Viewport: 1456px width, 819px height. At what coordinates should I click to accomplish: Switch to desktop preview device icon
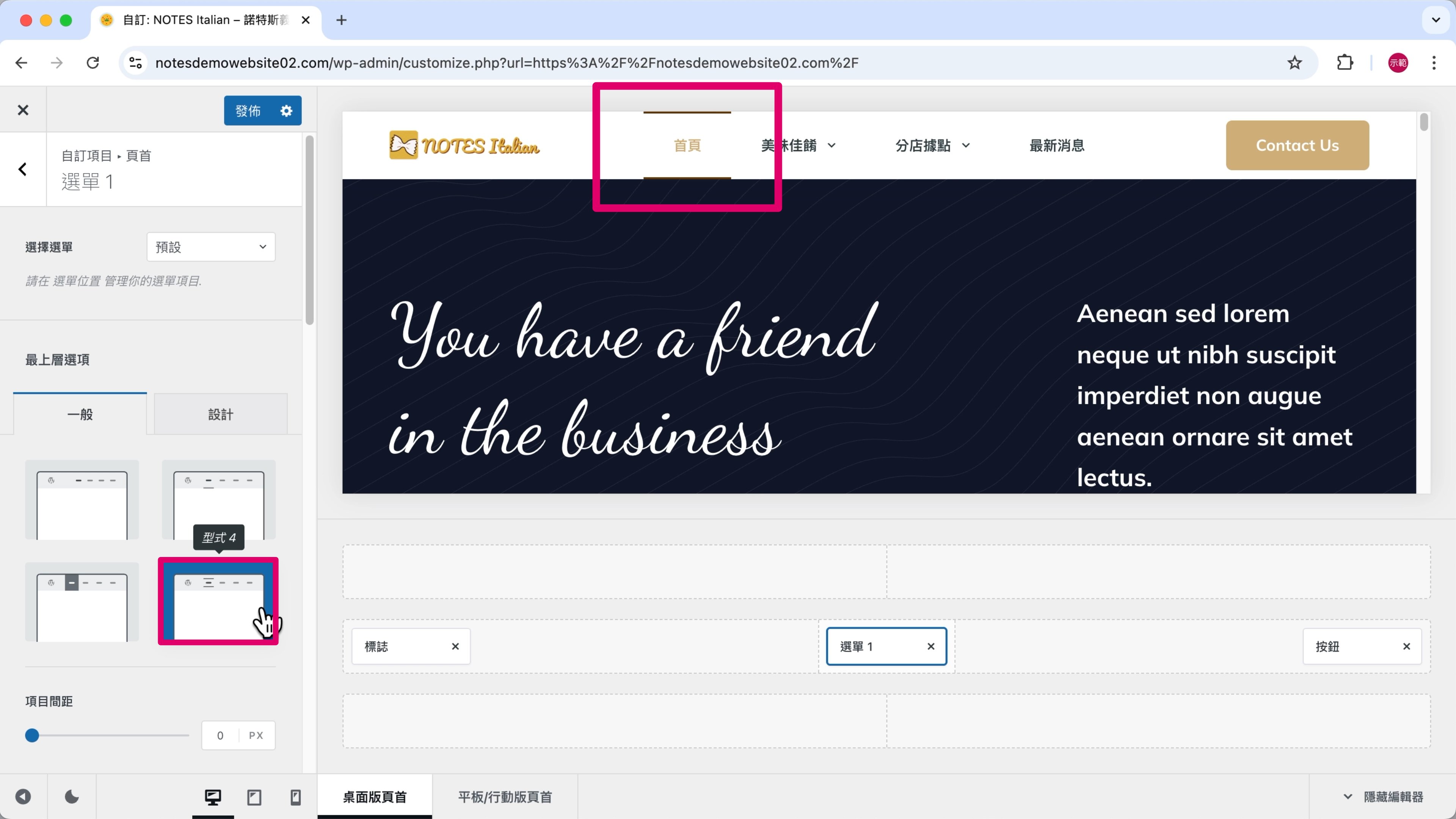(212, 797)
